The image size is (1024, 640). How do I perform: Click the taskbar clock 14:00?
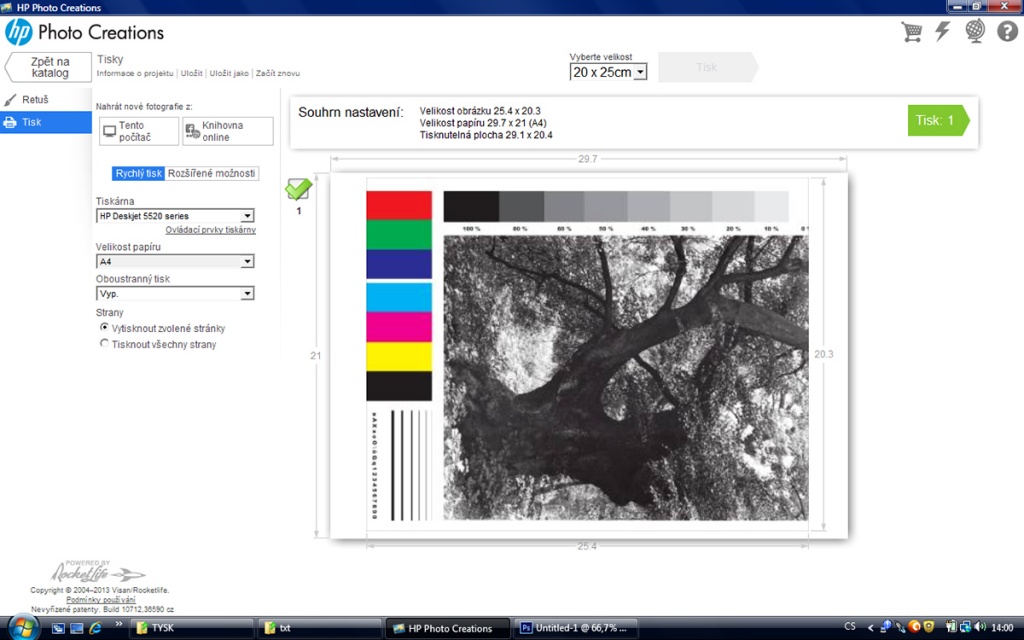pos(1002,628)
